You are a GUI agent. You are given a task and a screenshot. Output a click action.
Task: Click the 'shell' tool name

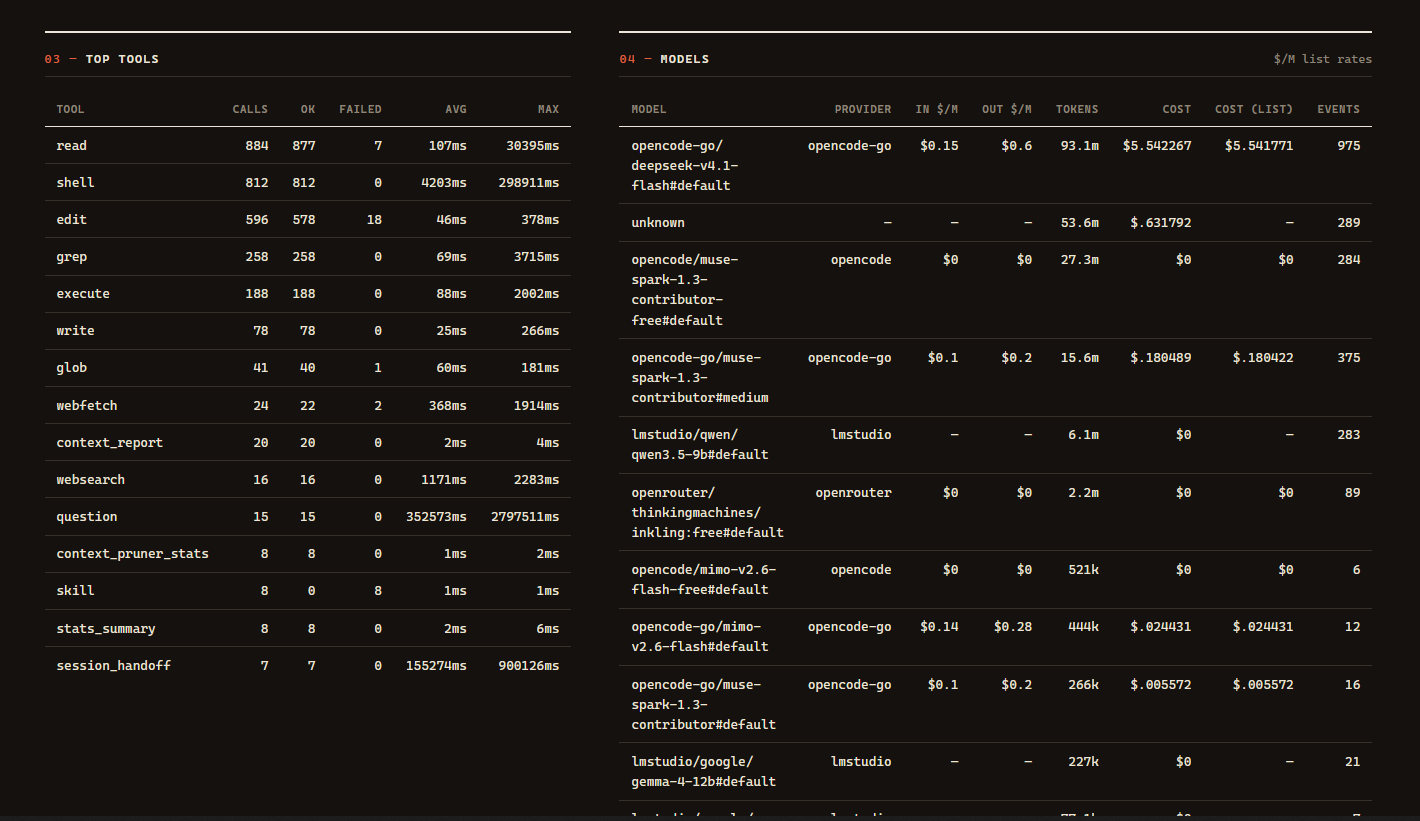click(x=76, y=183)
